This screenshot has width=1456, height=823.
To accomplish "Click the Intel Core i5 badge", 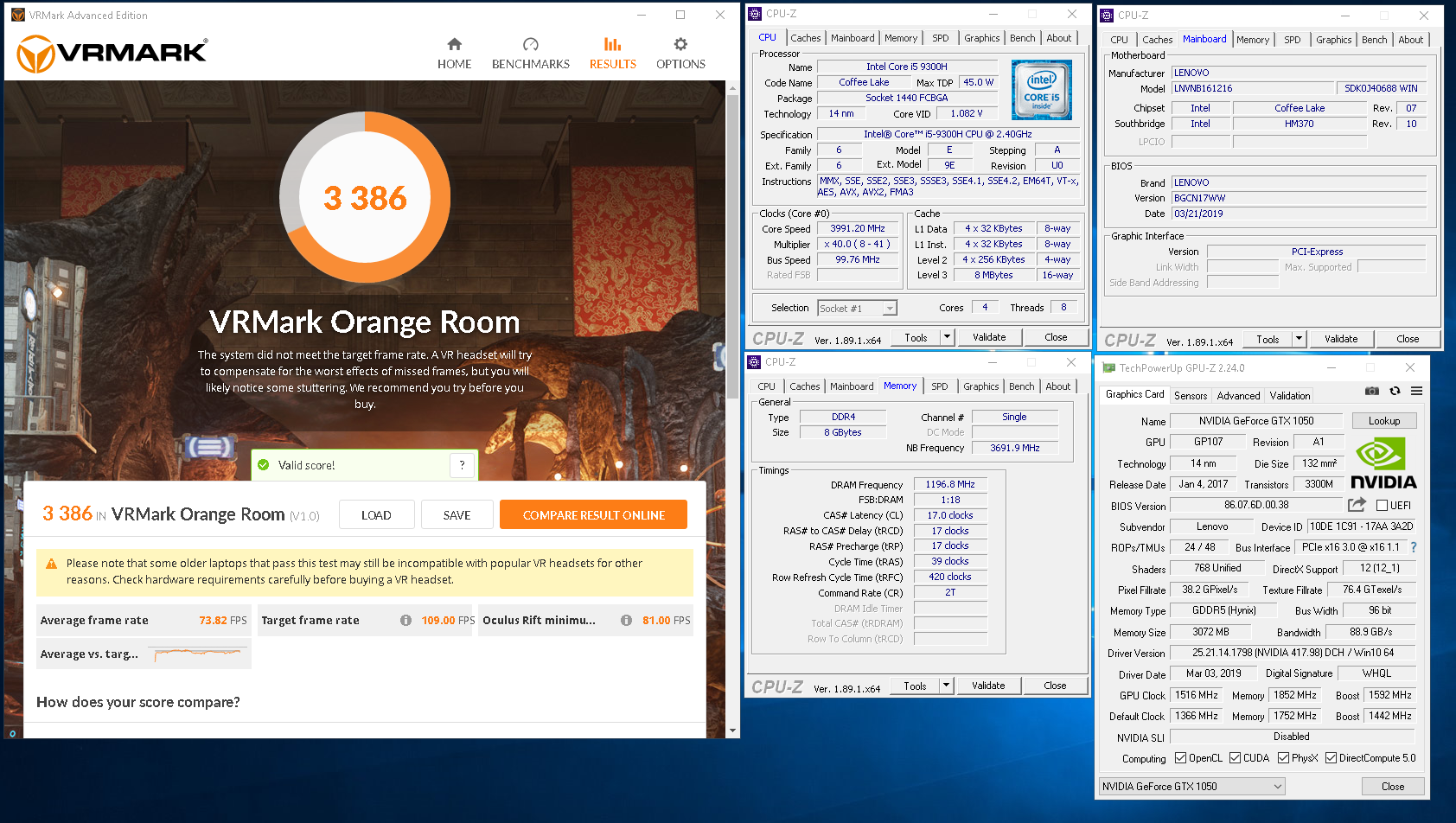I will pos(1041,90).
